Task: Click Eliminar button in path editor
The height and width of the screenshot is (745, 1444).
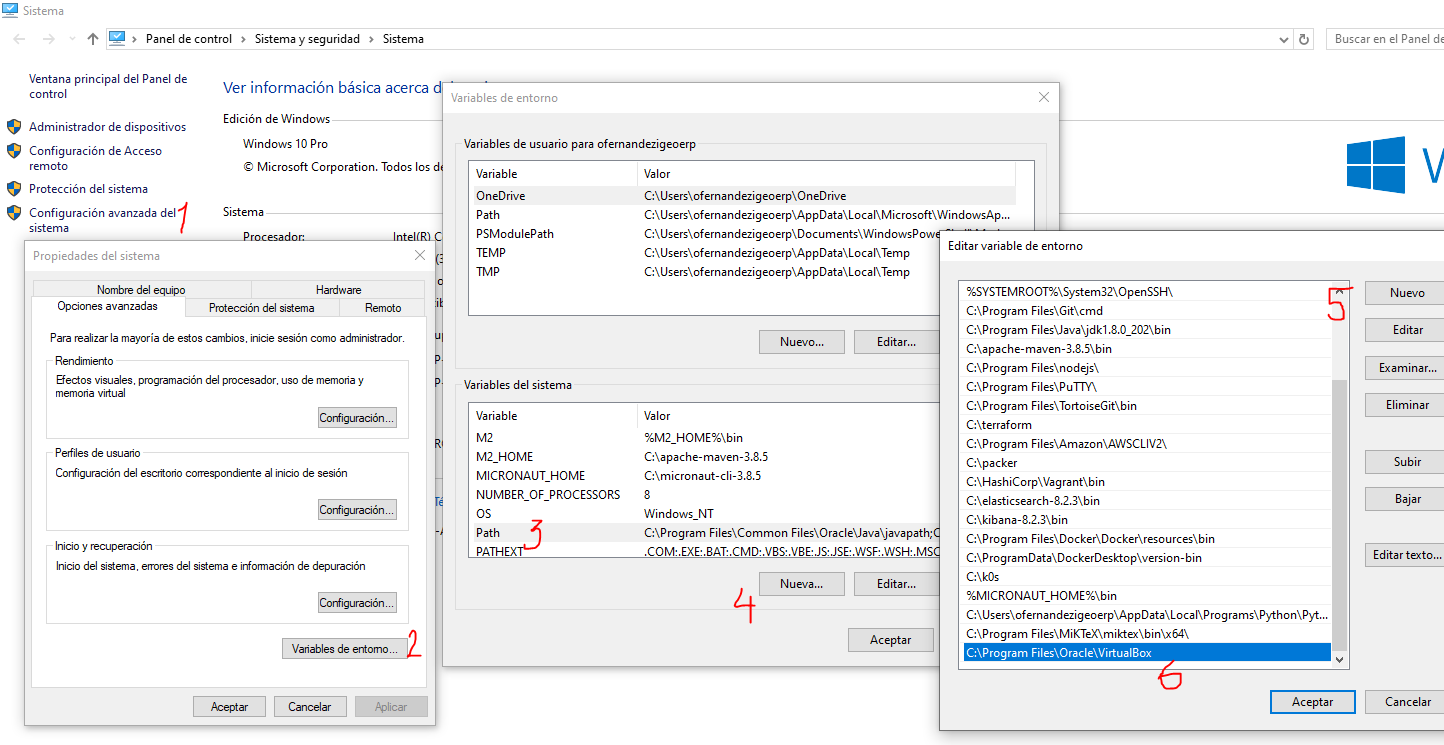Action: 1407,405
